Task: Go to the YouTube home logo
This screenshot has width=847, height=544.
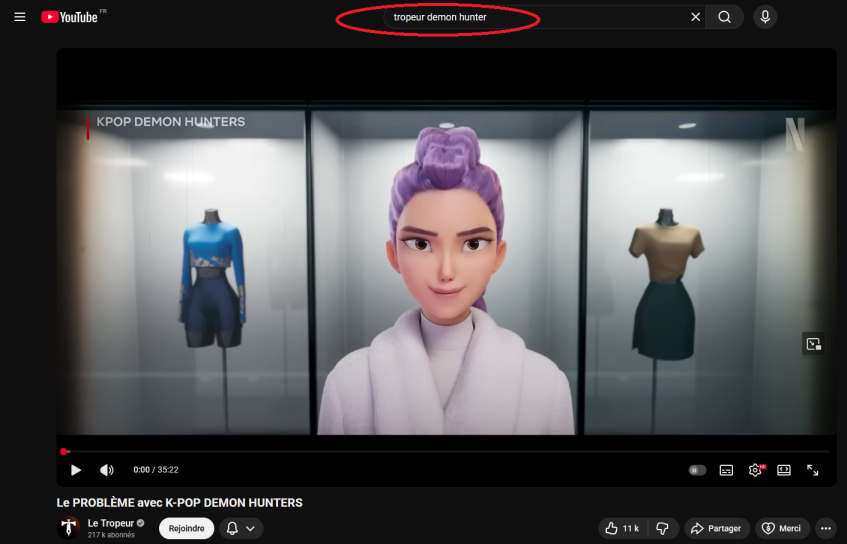Action: click(69, 17)
